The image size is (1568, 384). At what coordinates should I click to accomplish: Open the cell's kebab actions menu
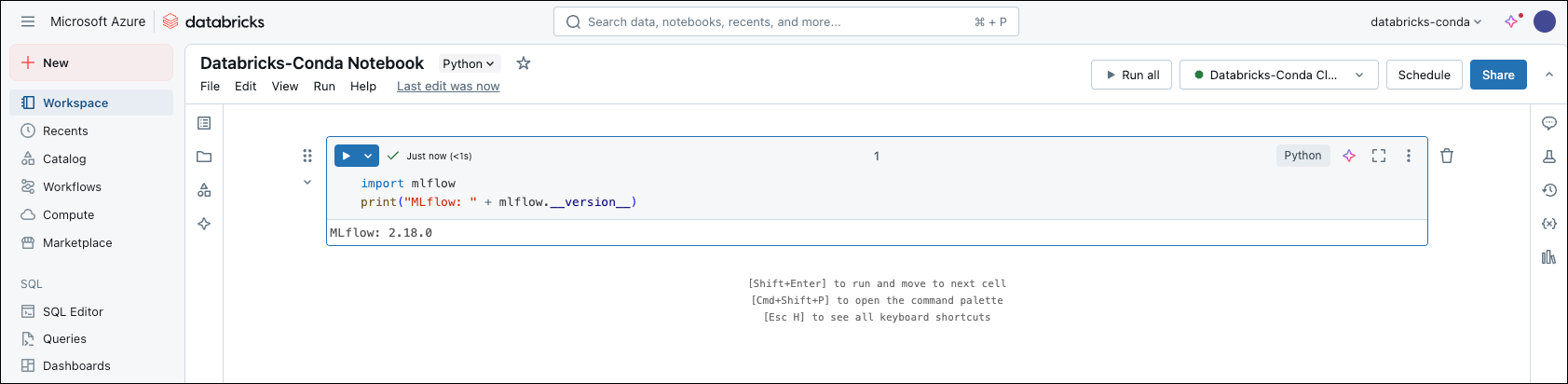(1409, 156)
